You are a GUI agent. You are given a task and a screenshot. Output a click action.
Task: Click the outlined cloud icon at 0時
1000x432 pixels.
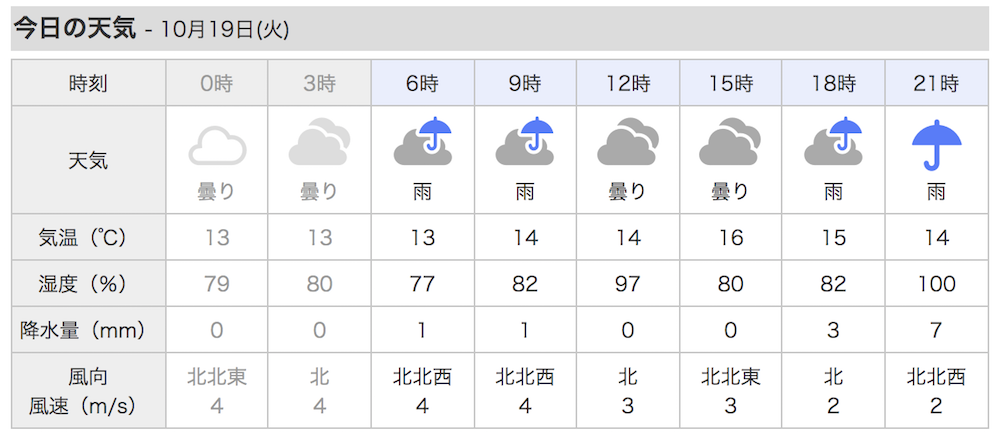coord(217,146)
